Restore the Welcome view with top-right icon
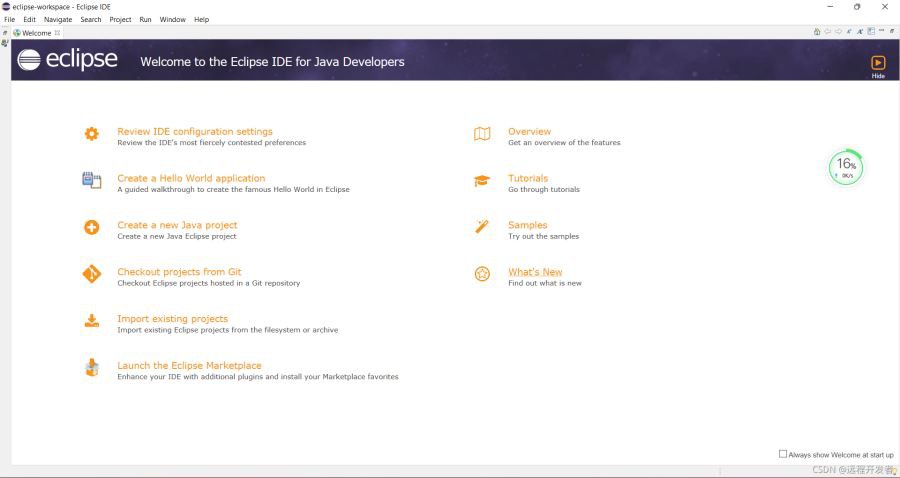The height and width of the screenshot is (478, 900). 892,31
